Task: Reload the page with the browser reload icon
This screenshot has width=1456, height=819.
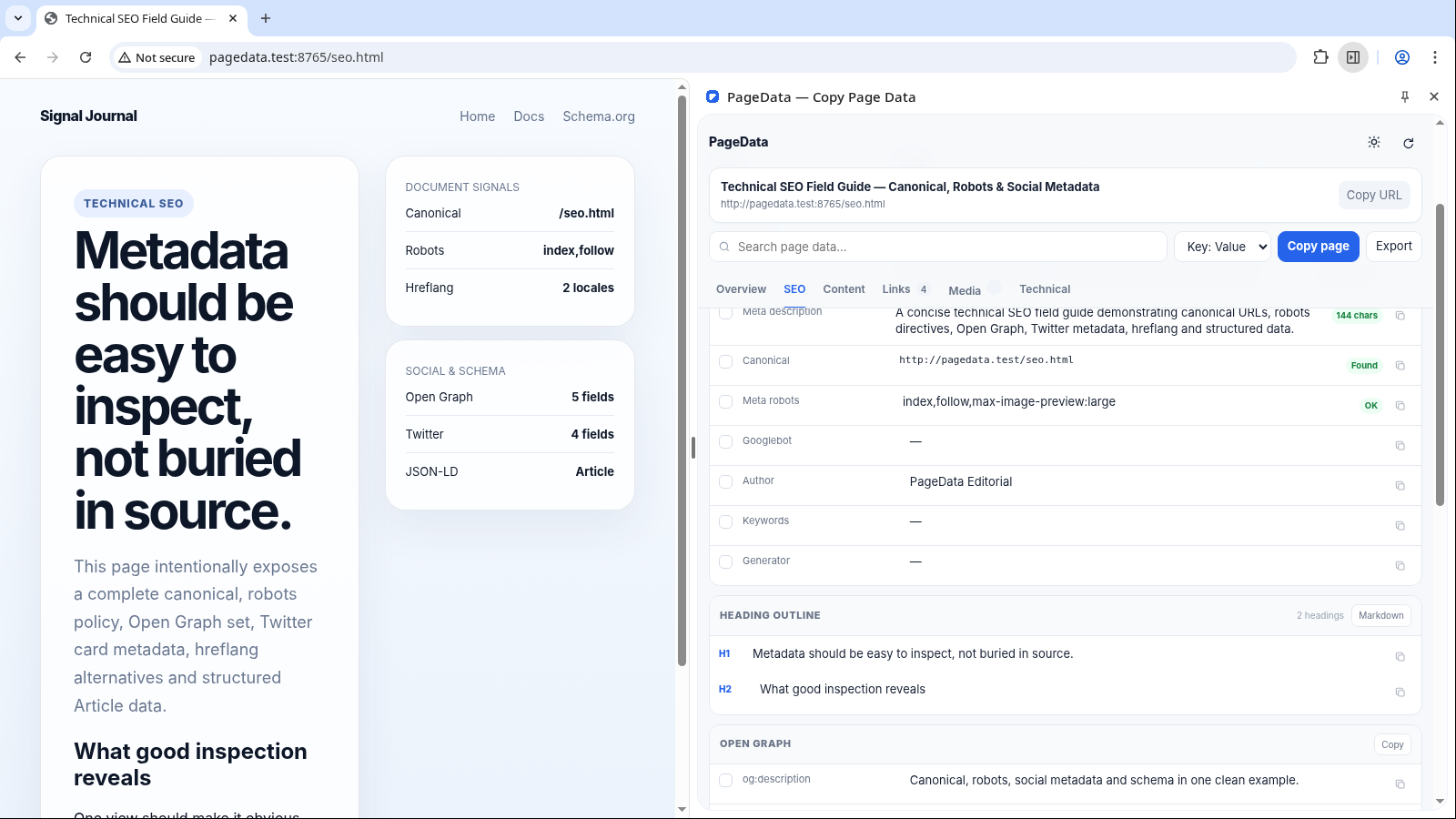Action: (x=86, y=57)
